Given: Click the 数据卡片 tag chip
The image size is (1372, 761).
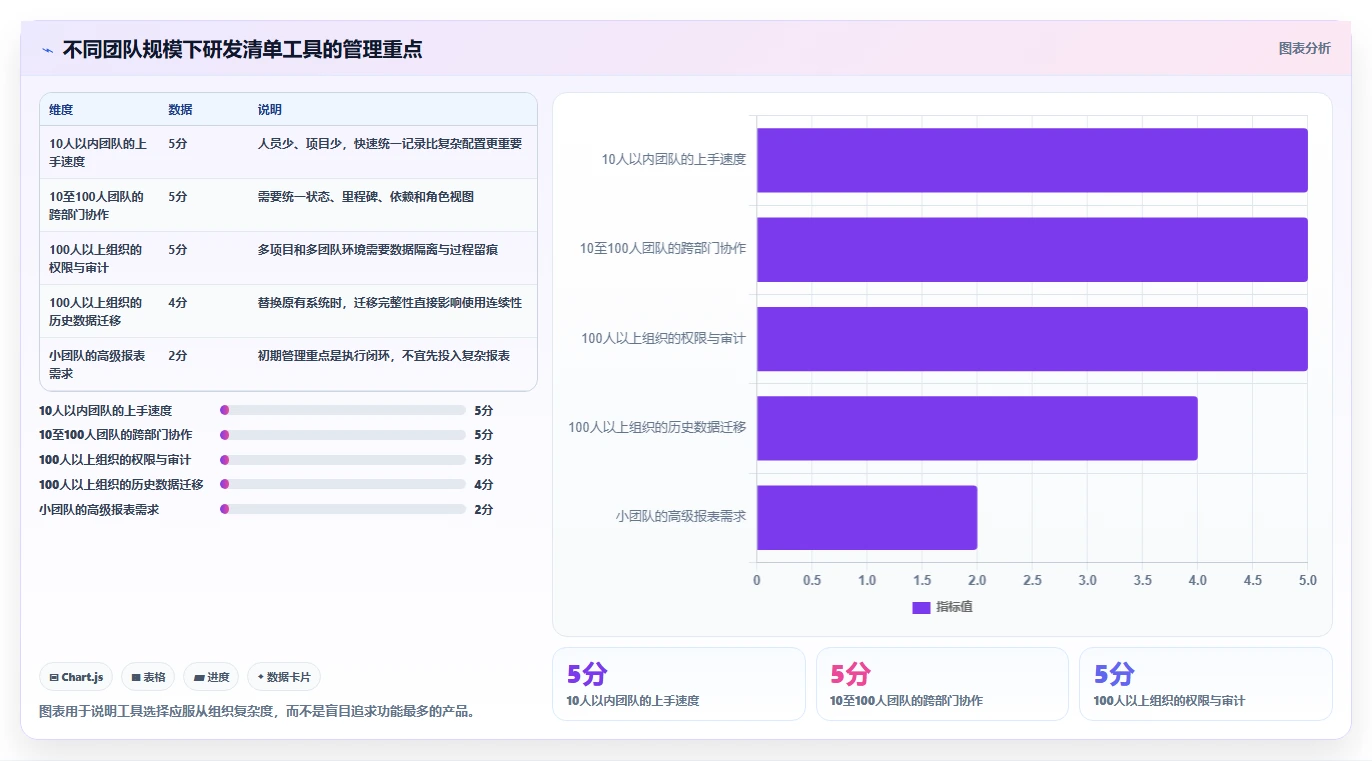Looking at the screenshot, I should pos(284,677).
